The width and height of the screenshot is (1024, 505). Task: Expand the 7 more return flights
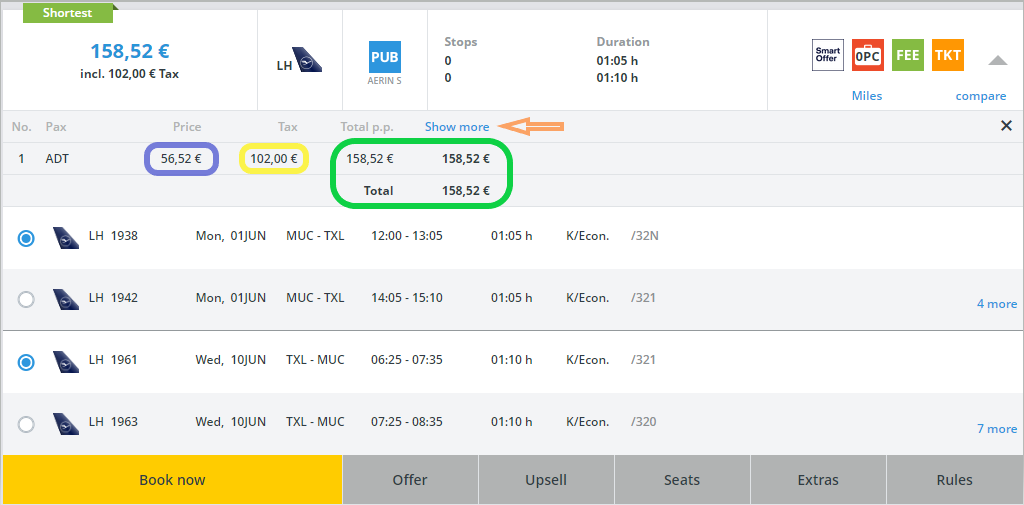click(x=996, y=429)
